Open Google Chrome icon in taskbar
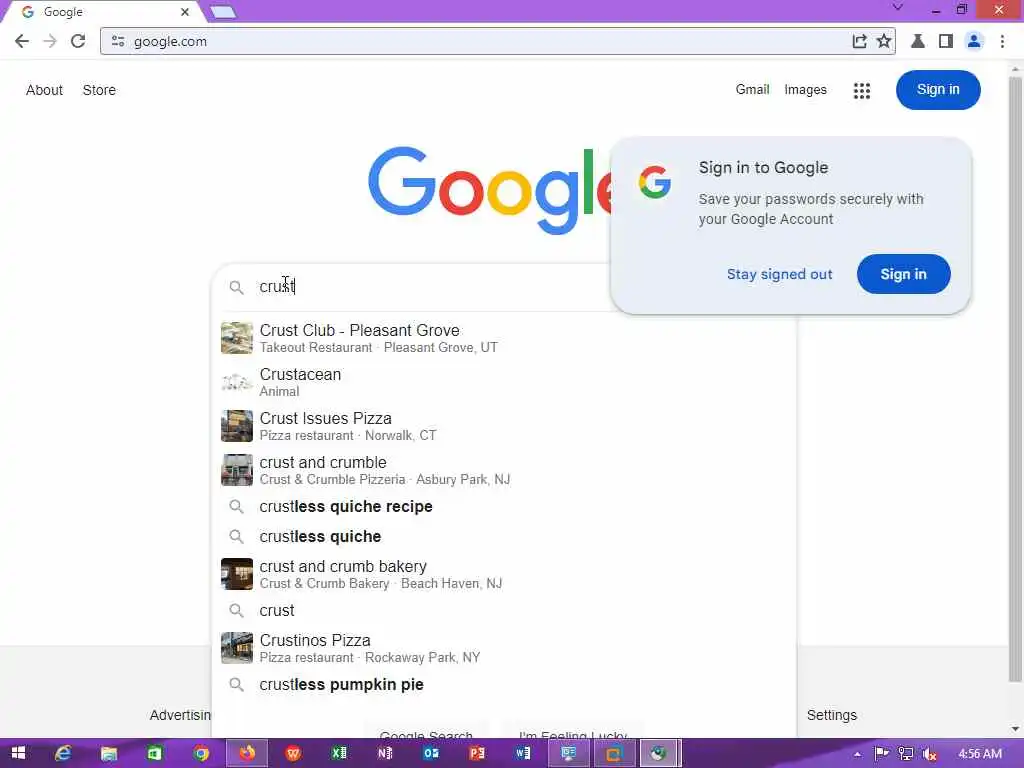The width and height of the screenshot is (1024, 768). tap(201, 753)
